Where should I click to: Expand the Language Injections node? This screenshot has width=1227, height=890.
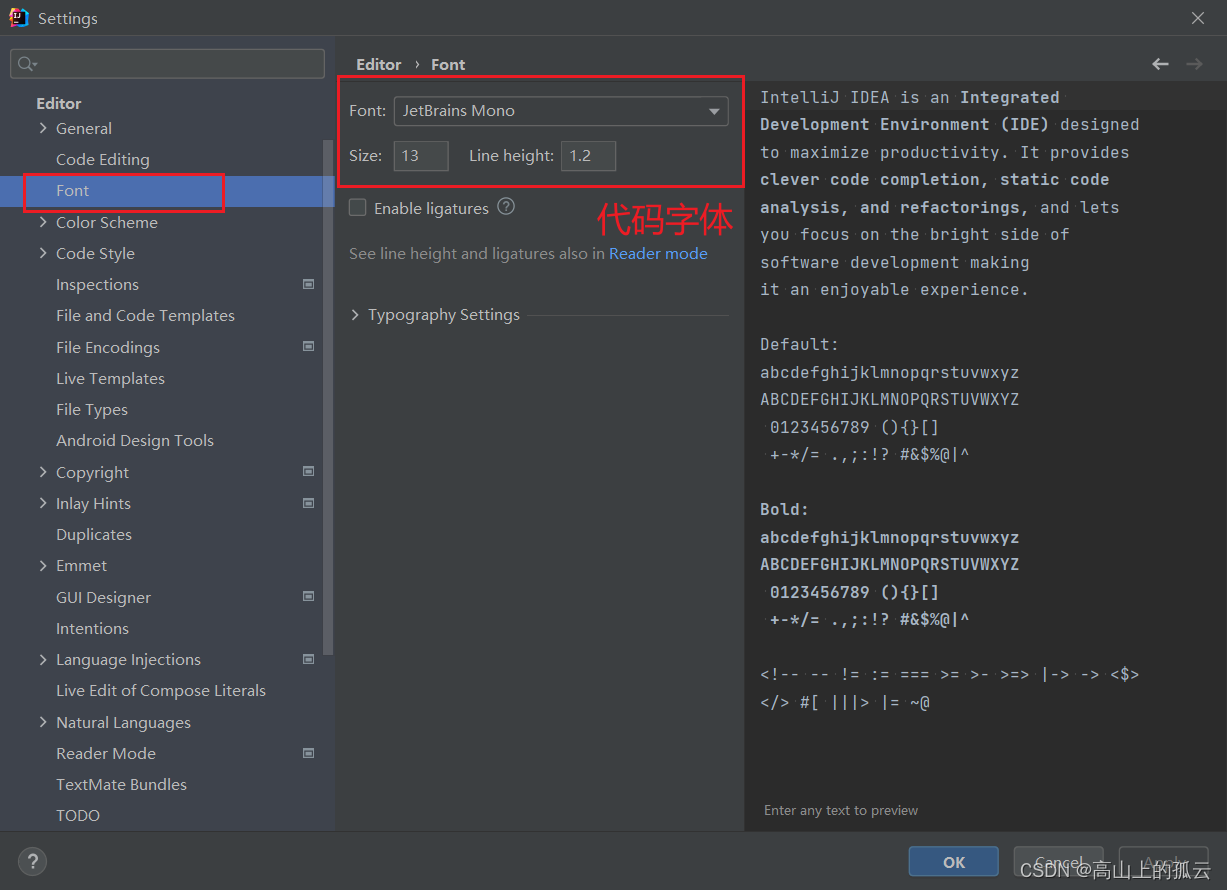(43, 659)
